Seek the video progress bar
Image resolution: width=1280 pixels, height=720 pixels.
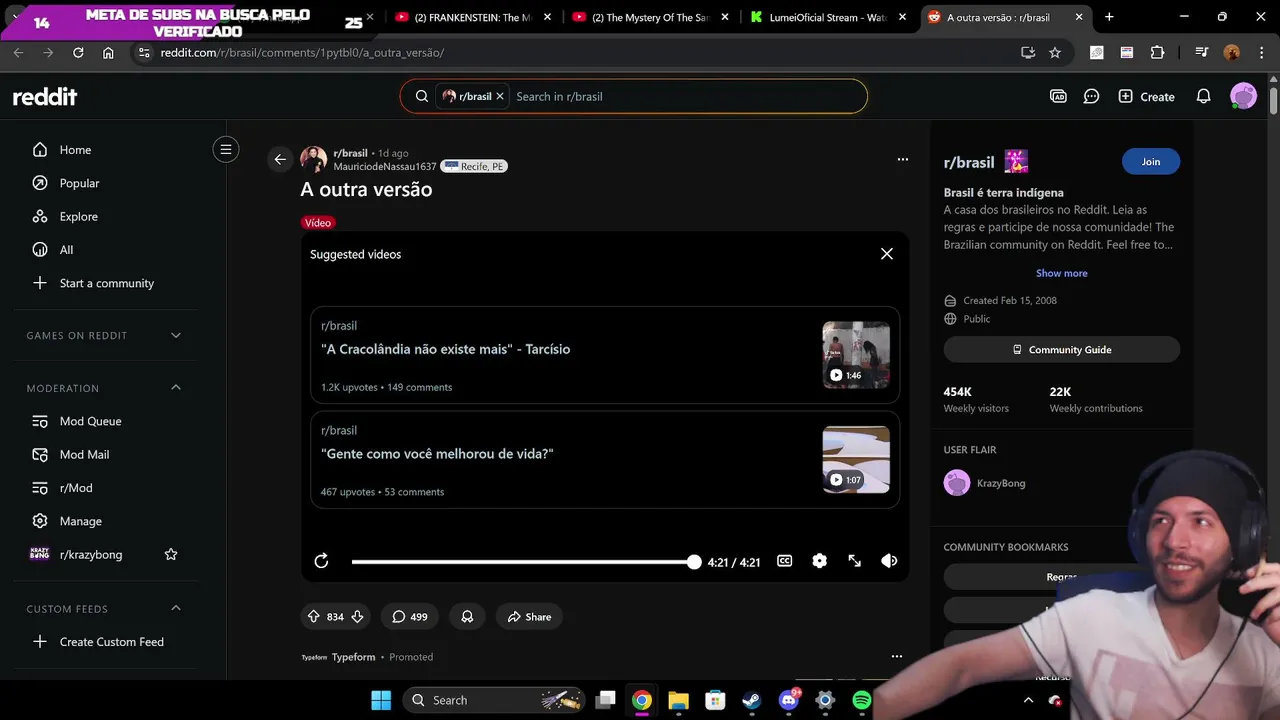tap(523, 562)
